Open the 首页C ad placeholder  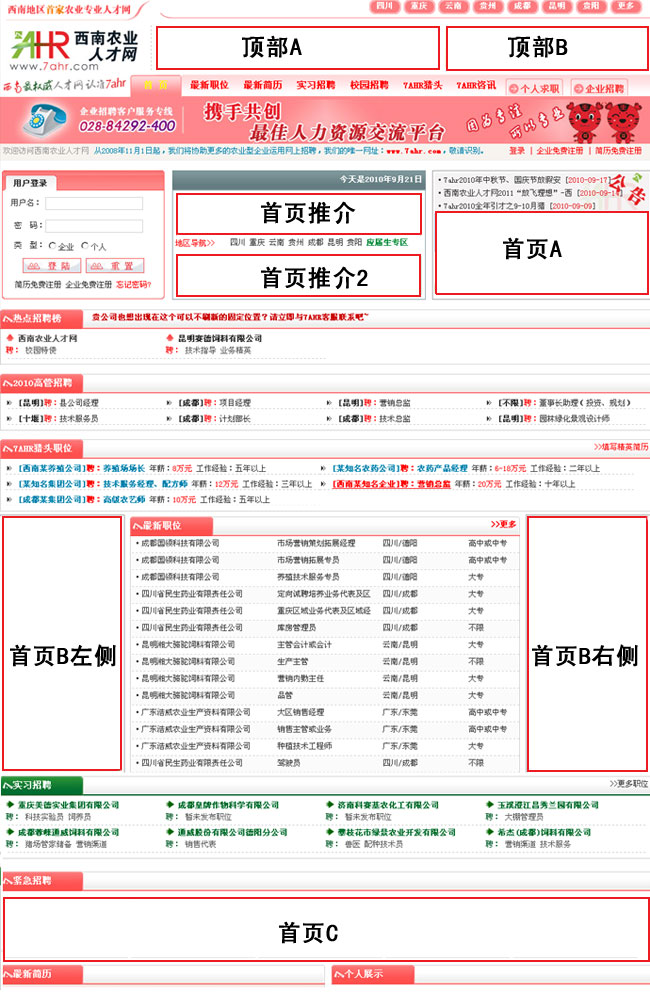point(325,929)
